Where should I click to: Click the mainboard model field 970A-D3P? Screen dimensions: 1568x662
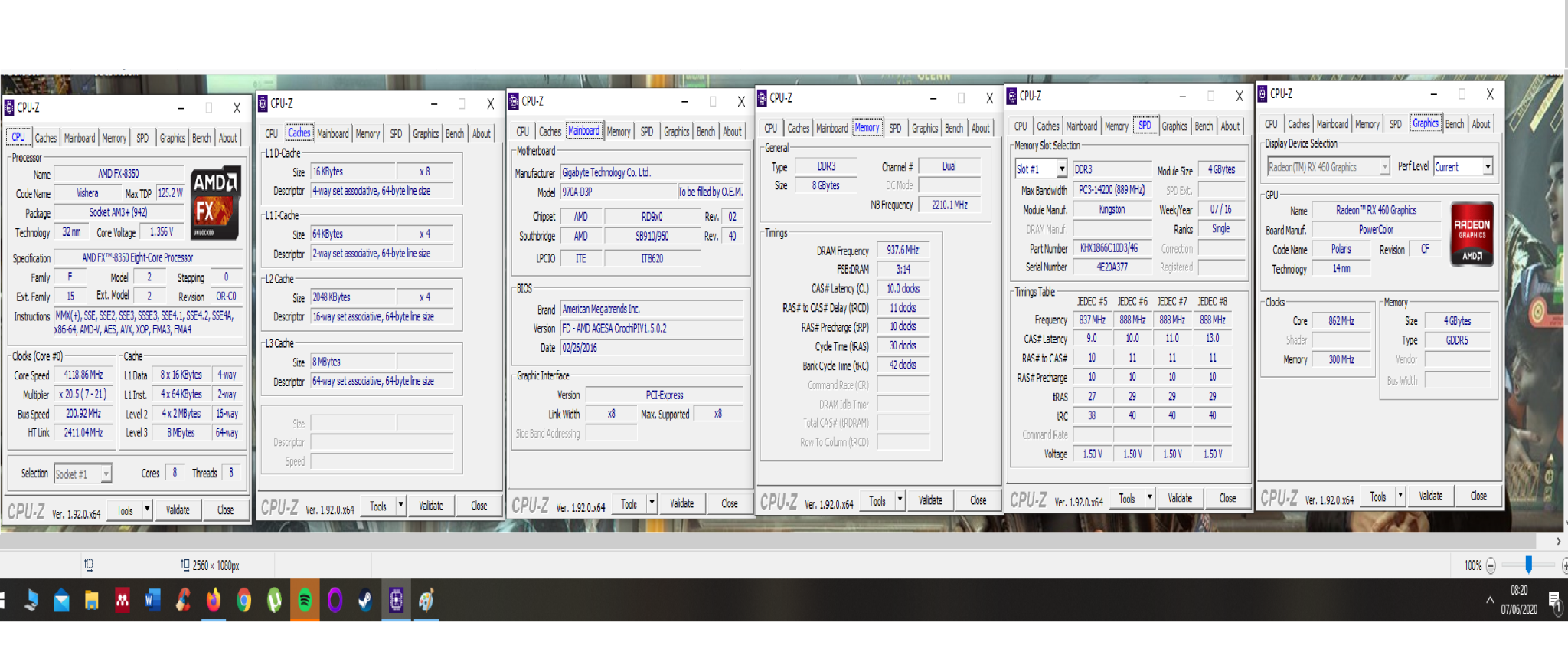point(618,192)
